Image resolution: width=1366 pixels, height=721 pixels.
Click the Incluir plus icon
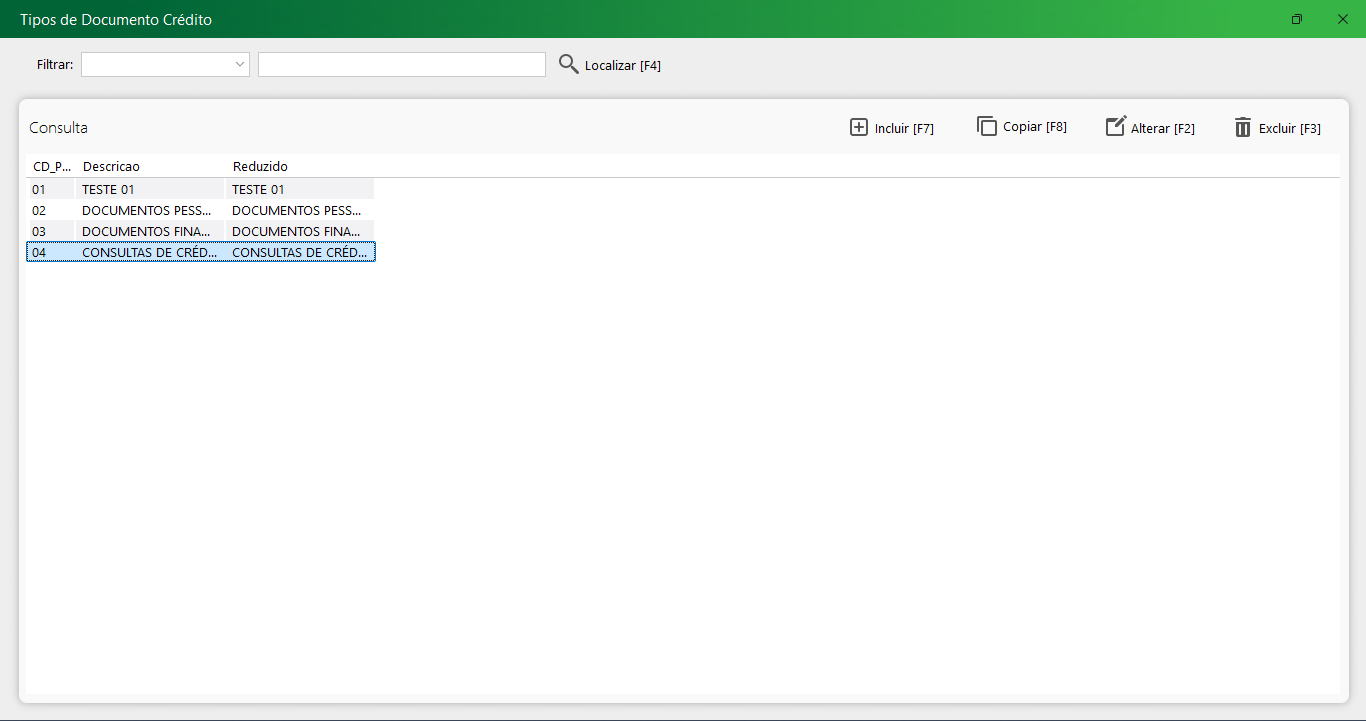(859, 127)
